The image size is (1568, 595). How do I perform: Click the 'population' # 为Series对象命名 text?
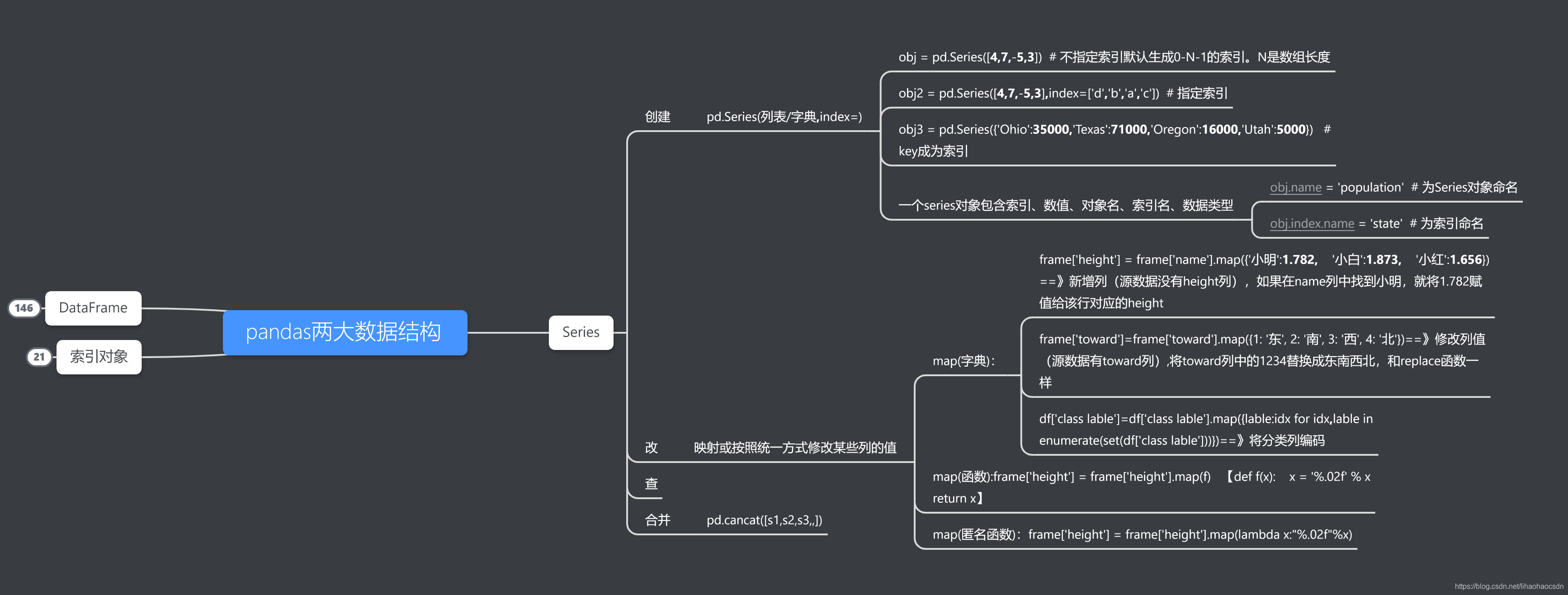click(1427, 187)
